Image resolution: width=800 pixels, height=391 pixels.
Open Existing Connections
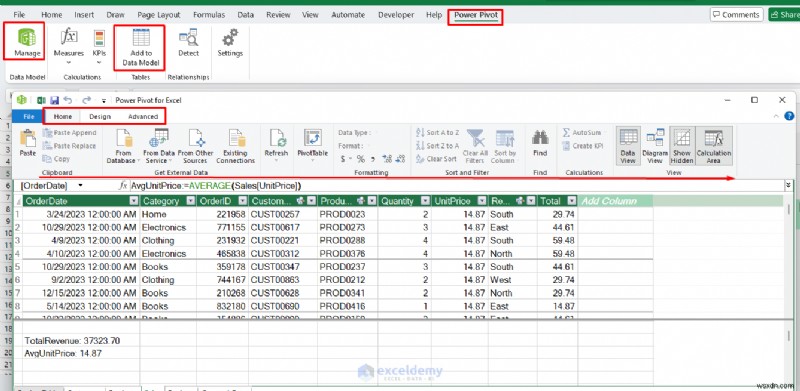pyautogui.click(x=235, y=146)
